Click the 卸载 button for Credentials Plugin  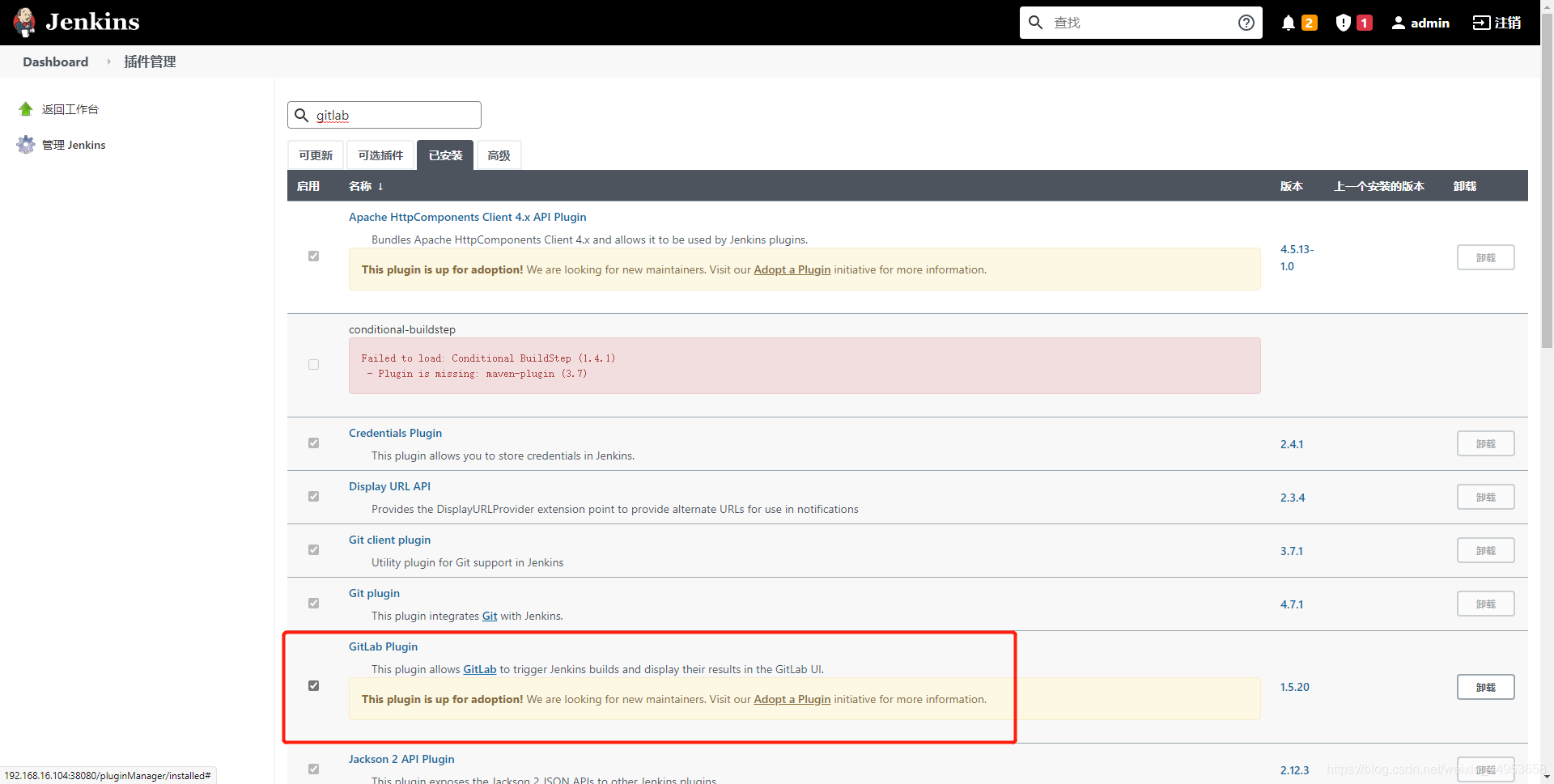[1485, 443]
